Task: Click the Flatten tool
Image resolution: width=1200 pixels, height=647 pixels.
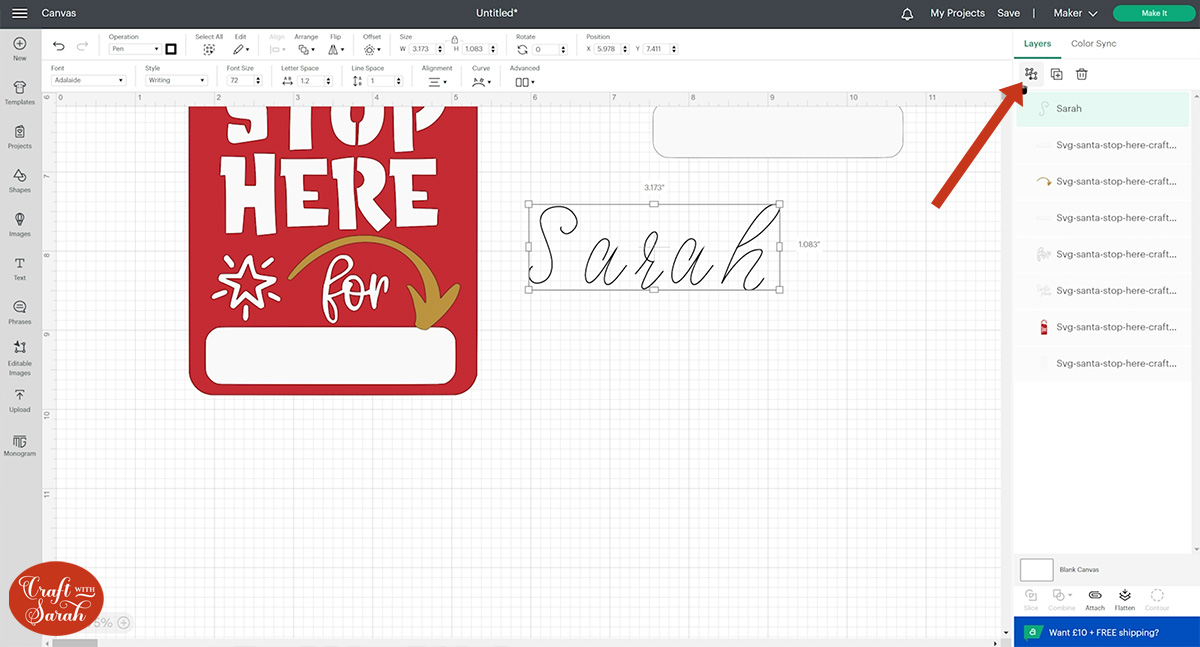Action: click(x=1125, y=599)
